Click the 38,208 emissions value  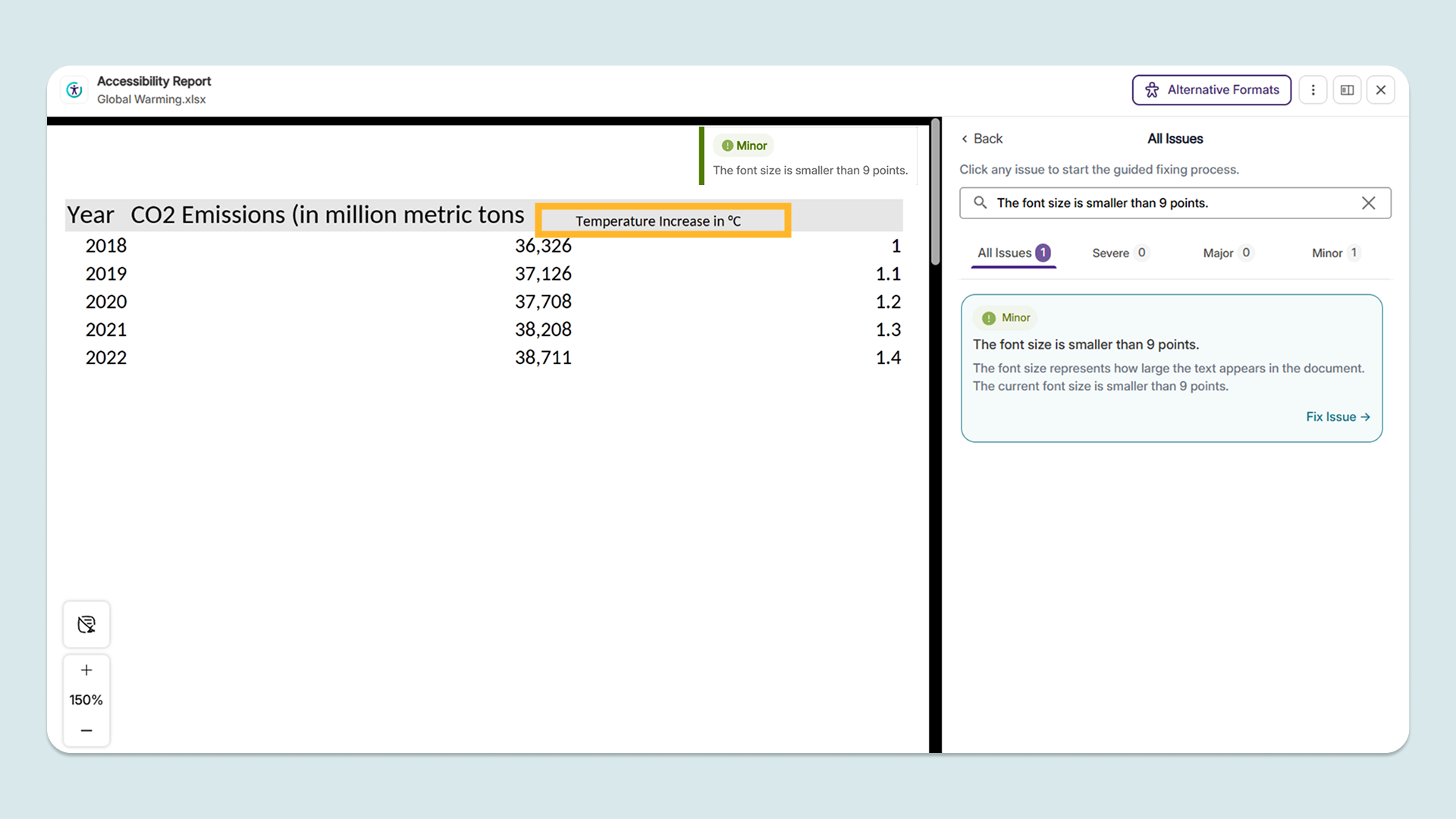(x=543, y=330)
